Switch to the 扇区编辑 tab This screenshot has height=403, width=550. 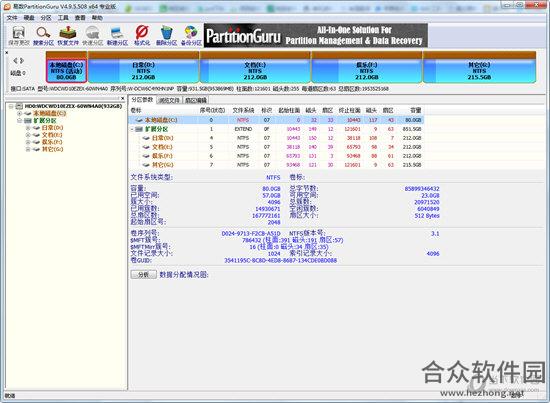coord(196,100)
